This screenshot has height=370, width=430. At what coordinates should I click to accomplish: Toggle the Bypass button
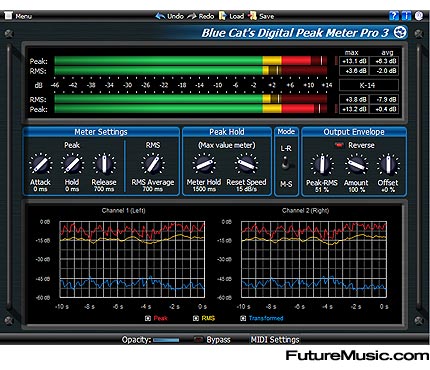point(198,340)
